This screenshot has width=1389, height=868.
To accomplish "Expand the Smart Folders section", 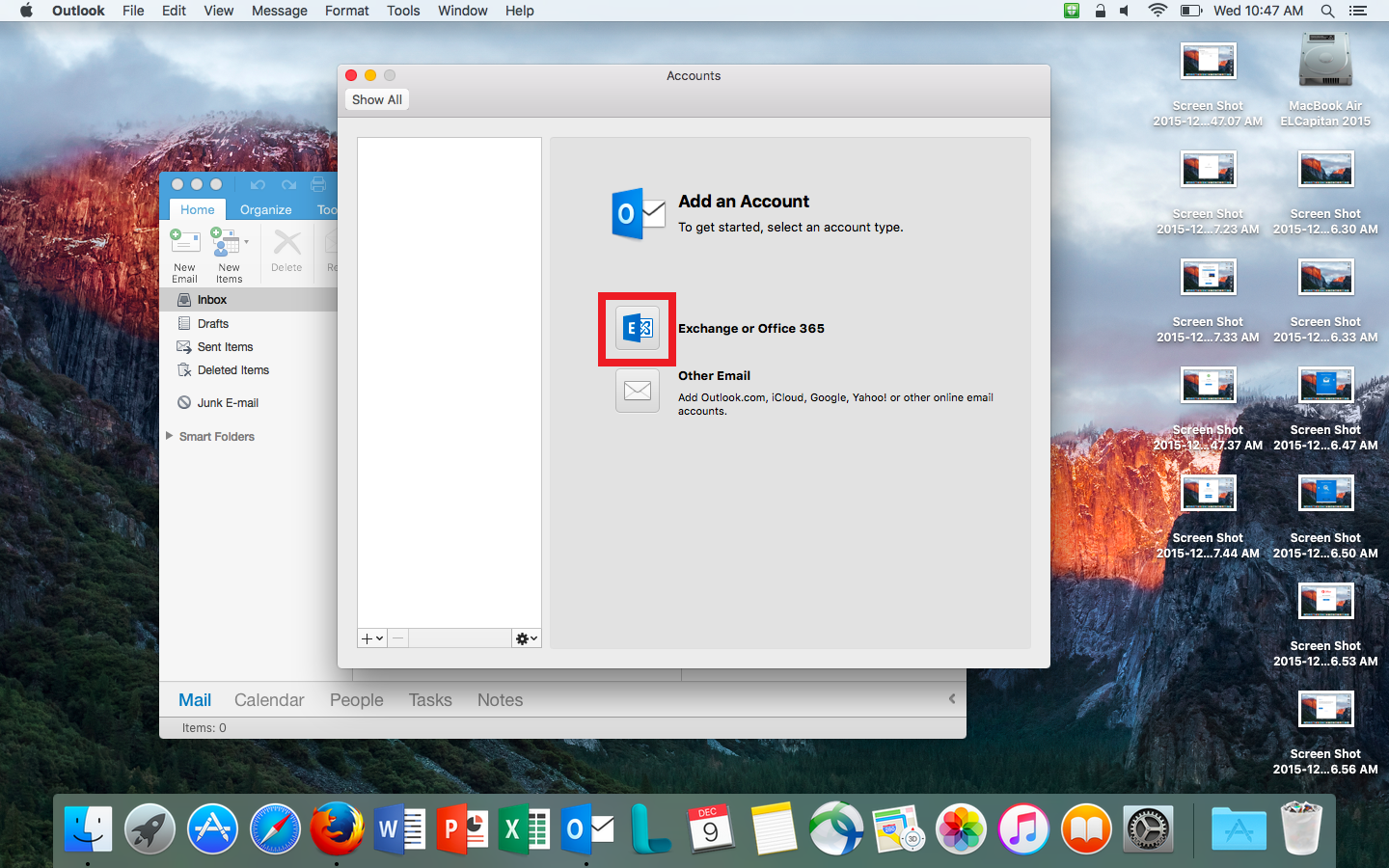I will (x=170, y=436).
